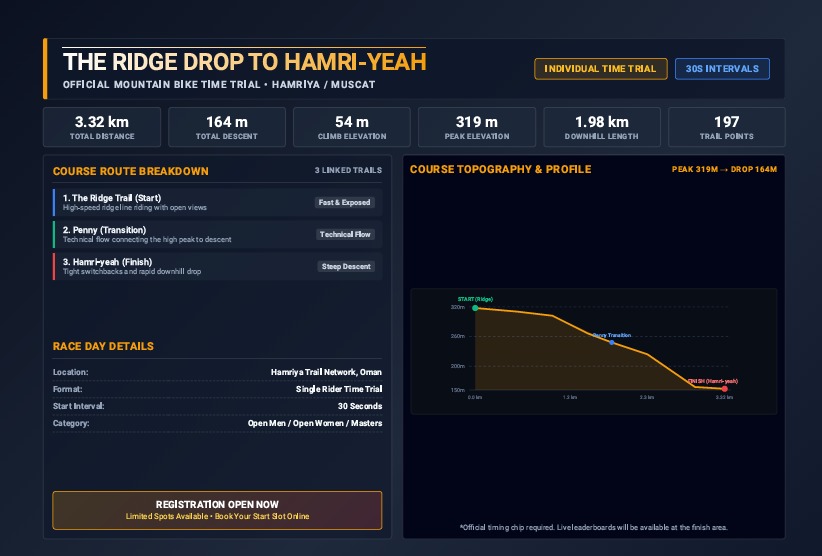Click the Hamriya Trail Network, Oman location value
The width and height of the screenshot is (822, 556).
click(326, 372)
